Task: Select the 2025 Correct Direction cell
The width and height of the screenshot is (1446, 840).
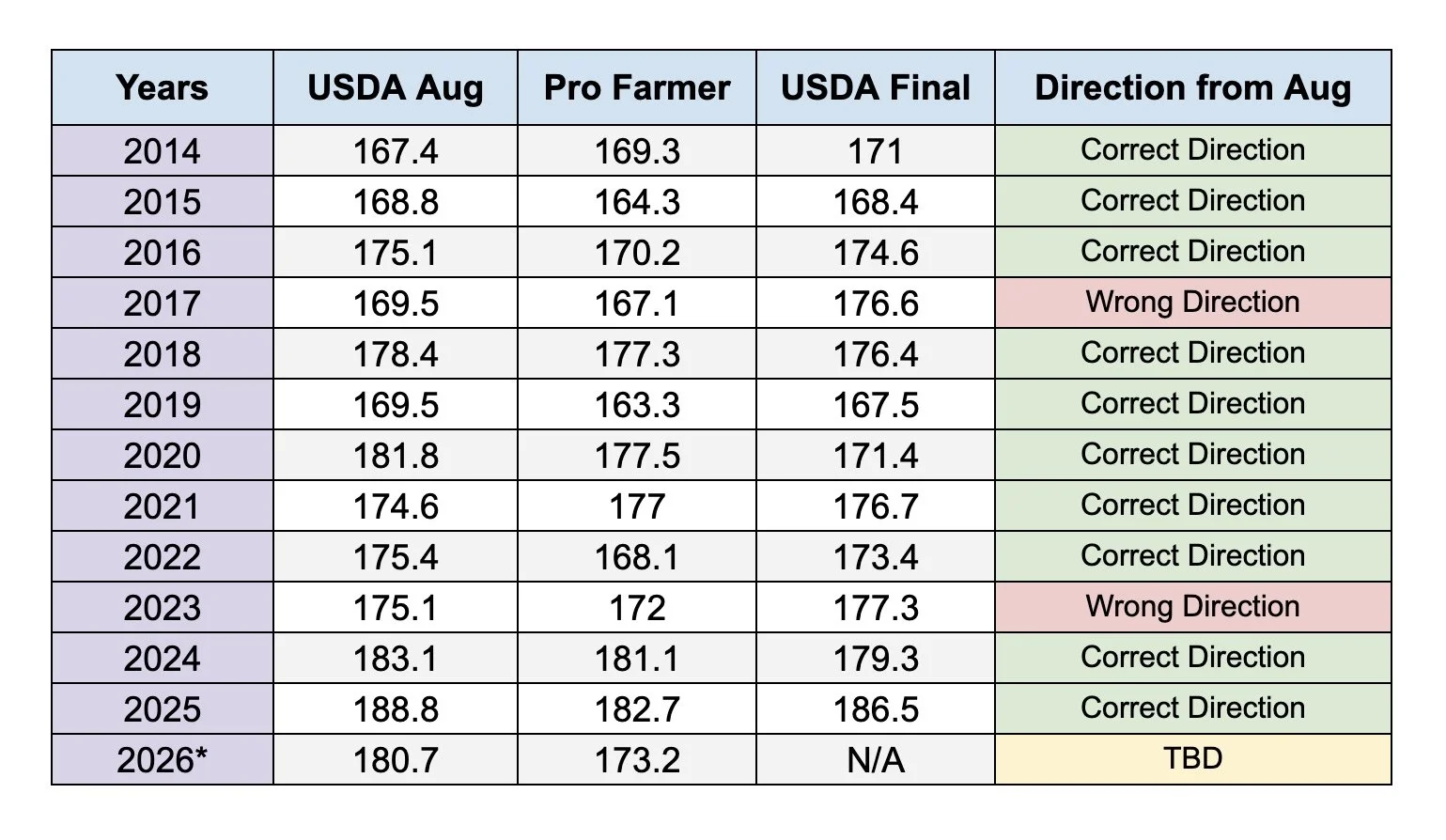Action: point(1193,708)
